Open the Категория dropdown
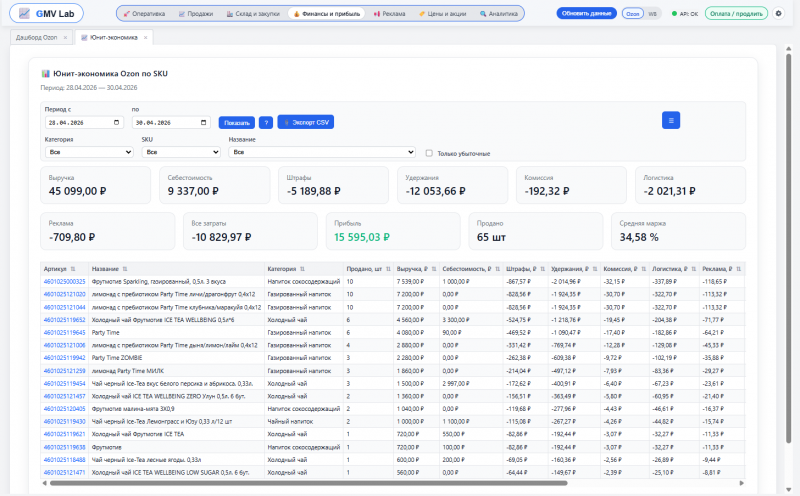The height and width of the screenshot is (496, 800). click(x=89, y=152)
